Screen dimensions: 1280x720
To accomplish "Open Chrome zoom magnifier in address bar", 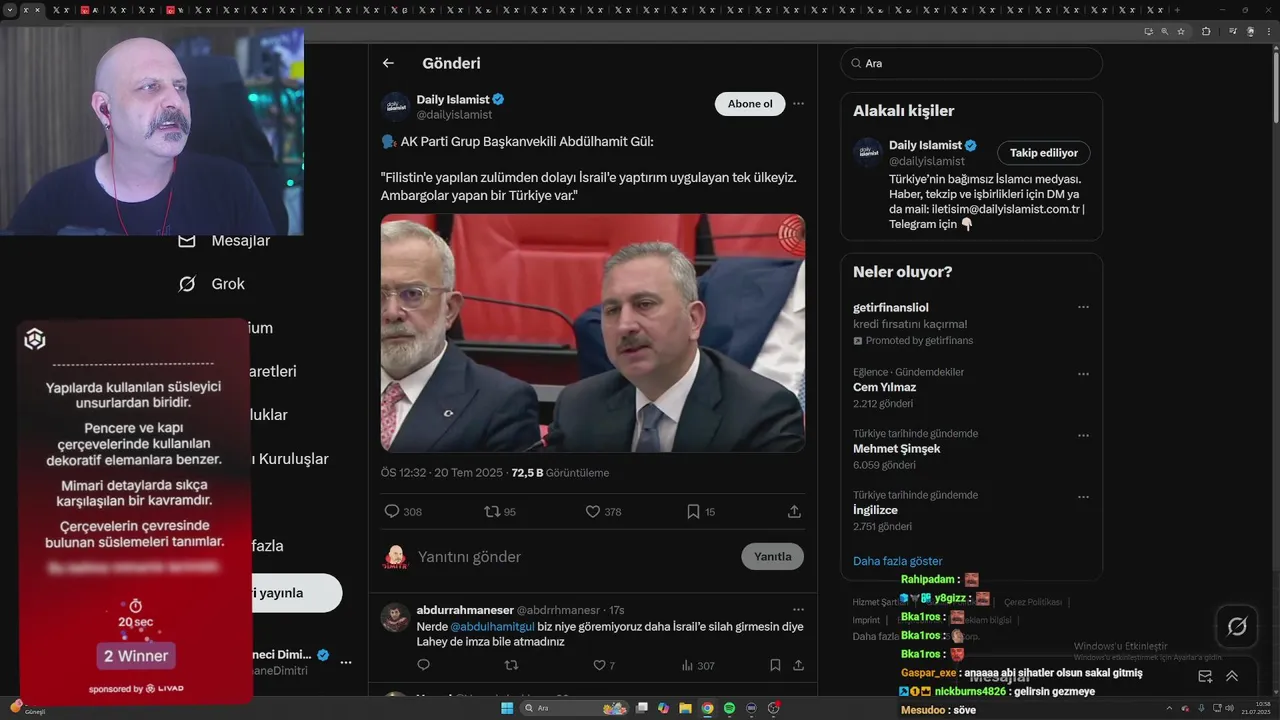I will [1165, 31].
